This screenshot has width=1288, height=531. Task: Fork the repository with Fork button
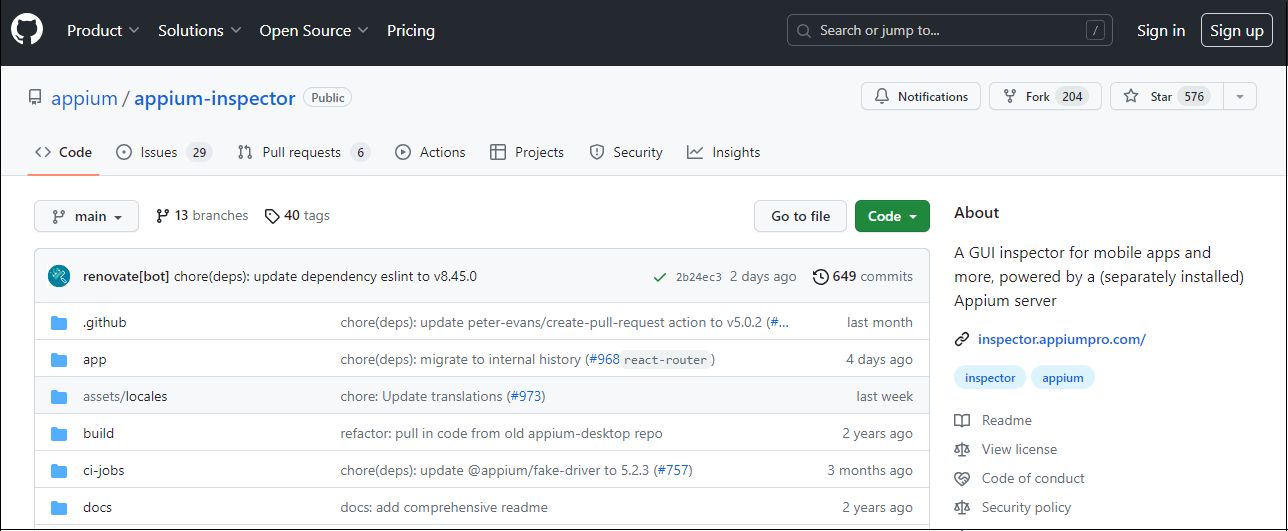click(1045, 96)
